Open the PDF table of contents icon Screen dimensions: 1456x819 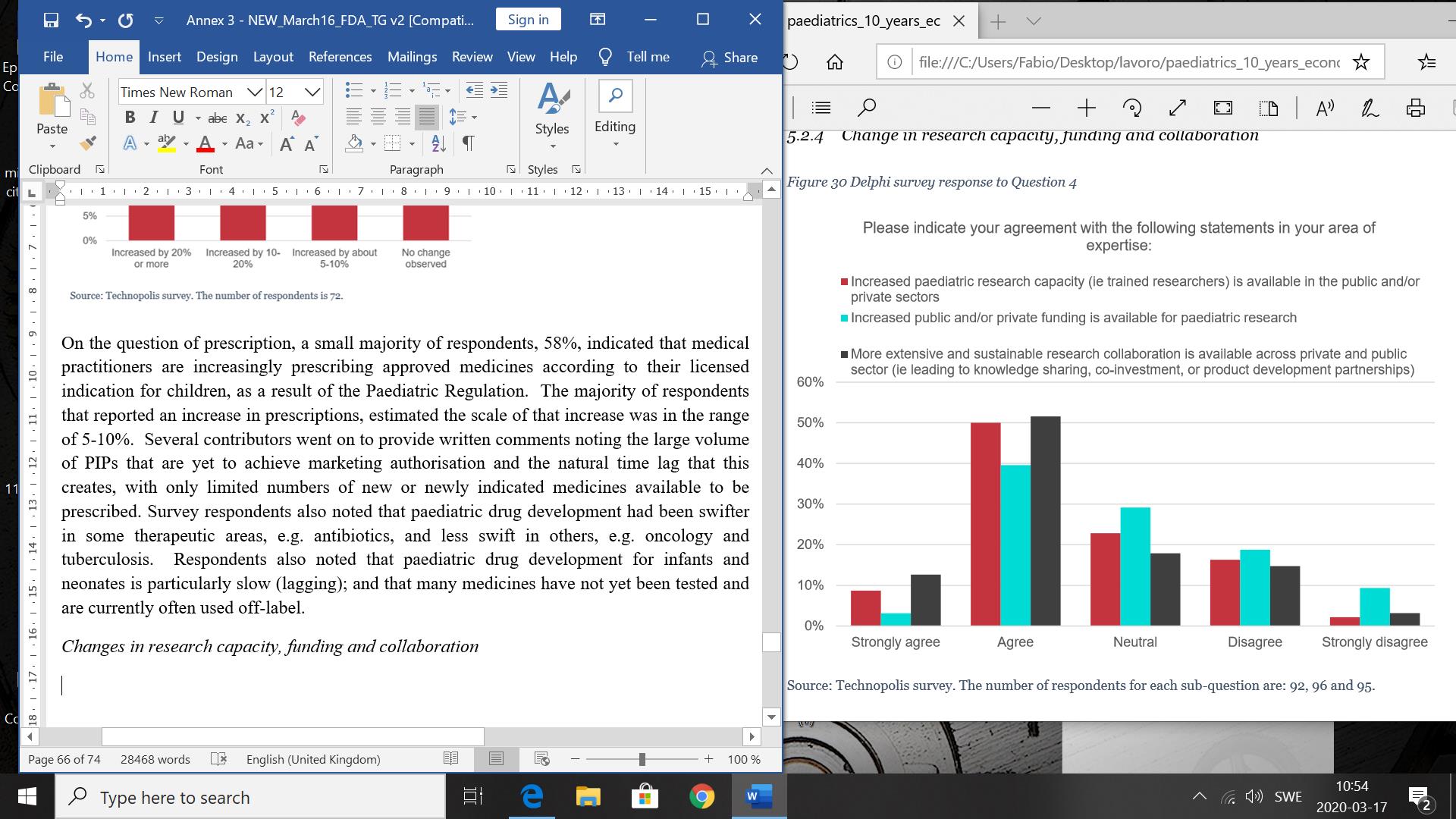point(821,108)
